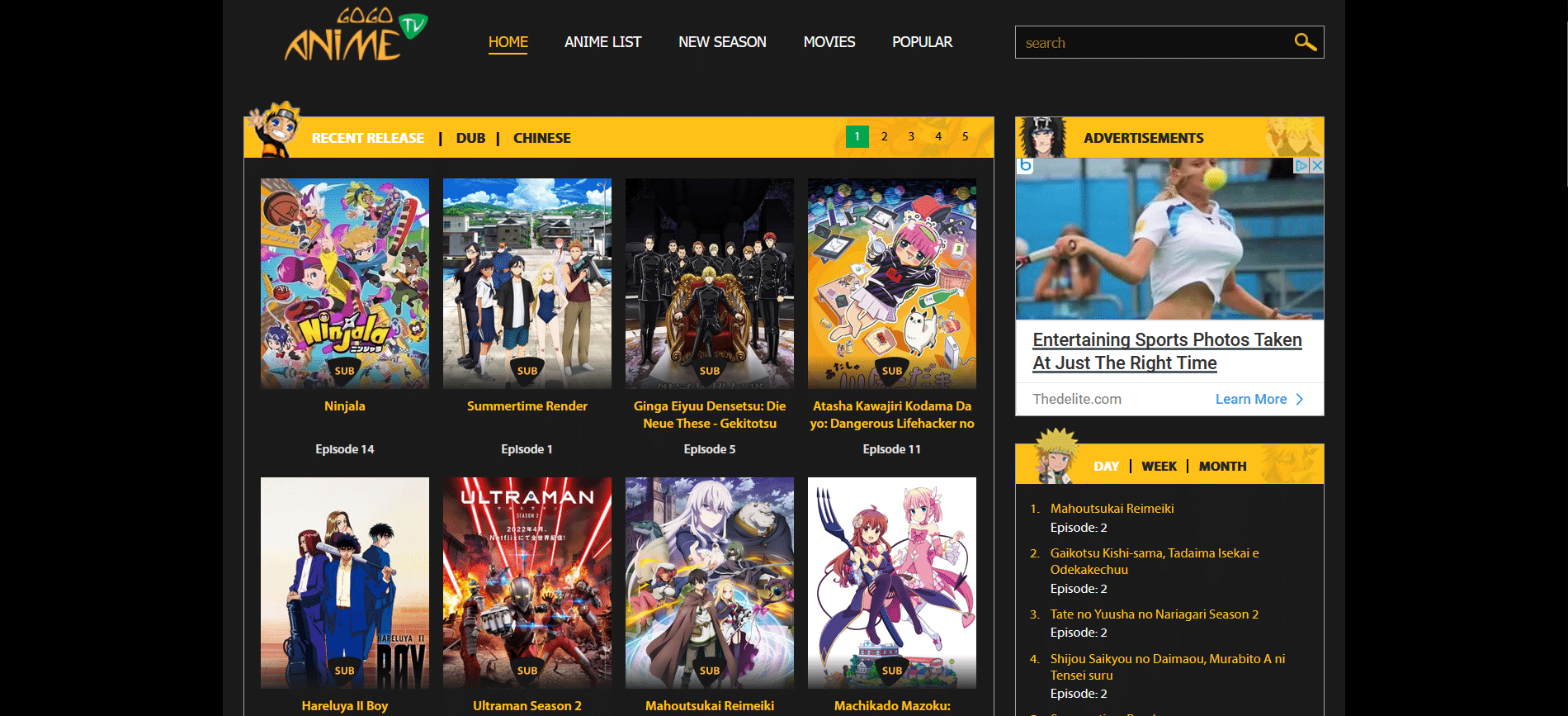Click 'Episode 1' under Summertime Render
The image size is (1568, 716).
tap(527, 449)
